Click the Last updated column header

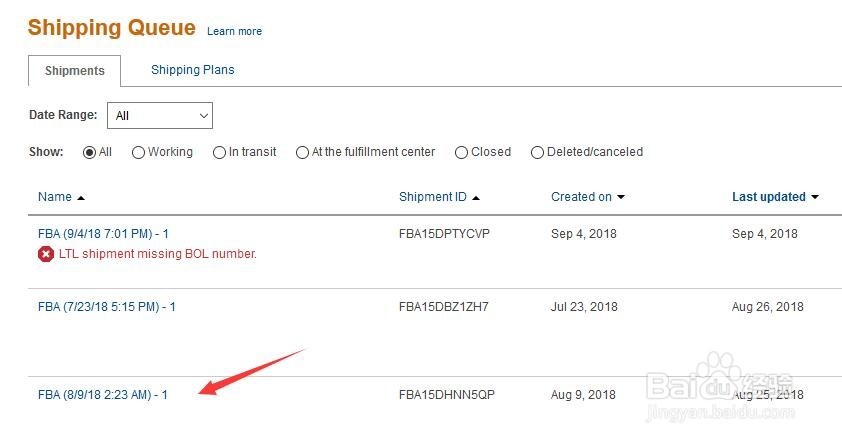(768, 197)
